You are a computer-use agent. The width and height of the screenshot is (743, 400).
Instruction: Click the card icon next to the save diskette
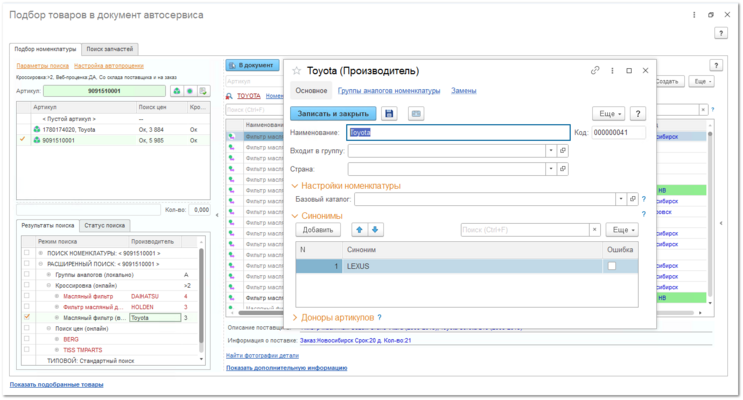[416, 114]
